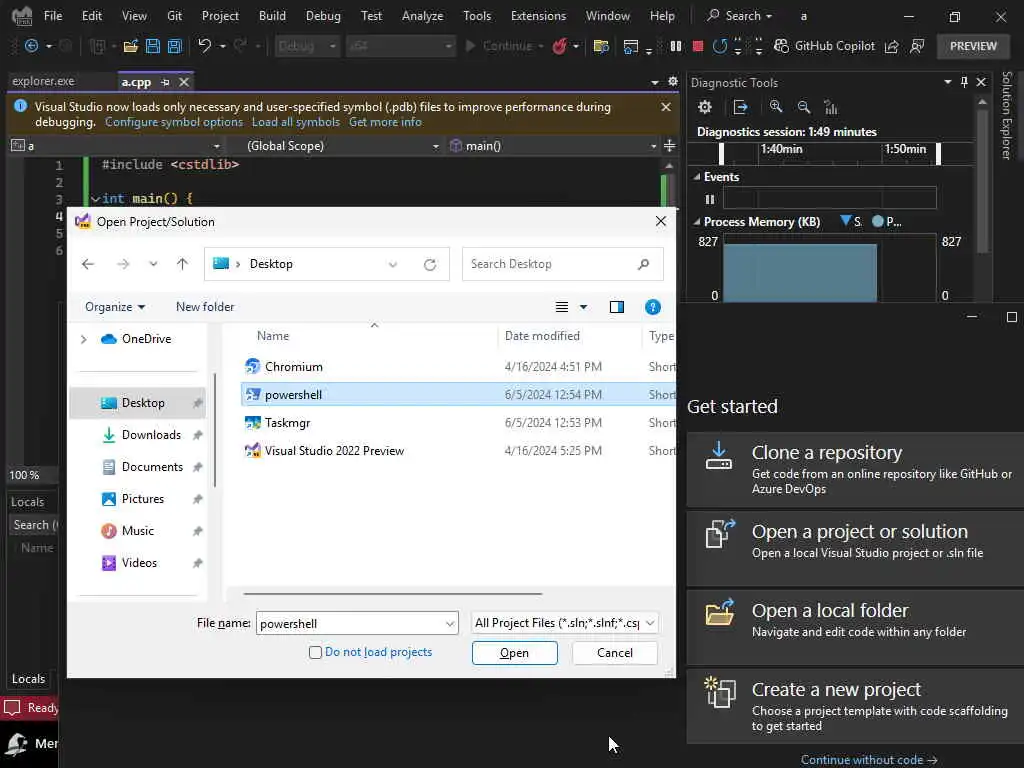Expand the view options dropdown arrow

(x=583, y=307)
